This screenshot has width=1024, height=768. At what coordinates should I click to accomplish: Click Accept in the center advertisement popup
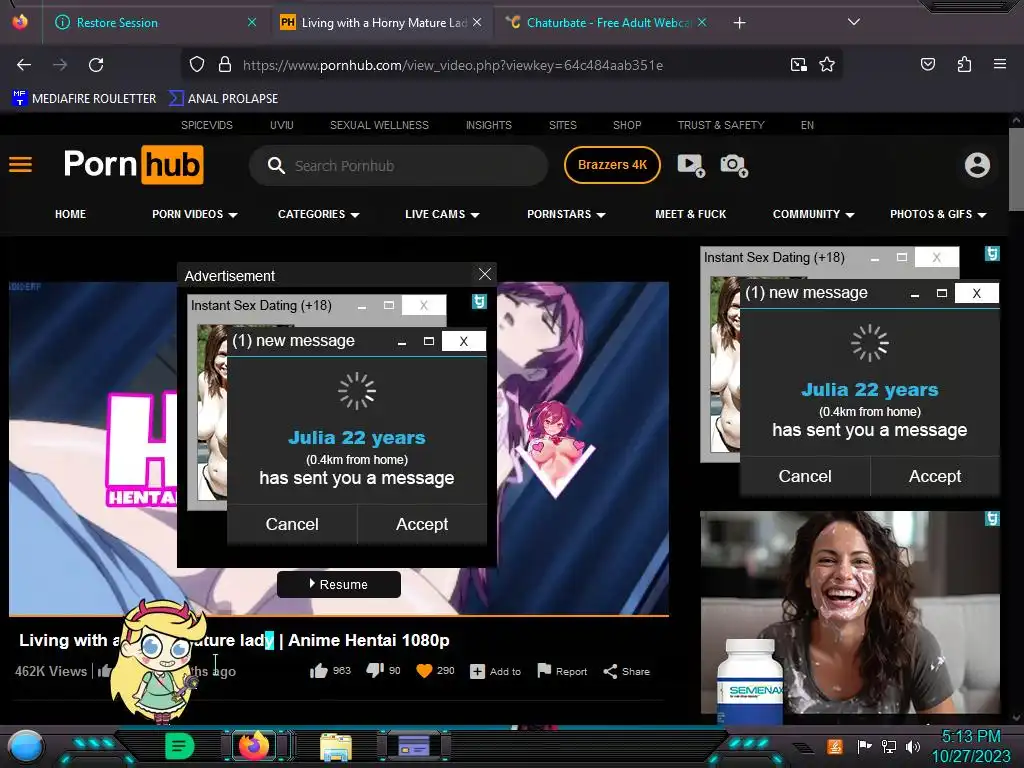point(422,524)
